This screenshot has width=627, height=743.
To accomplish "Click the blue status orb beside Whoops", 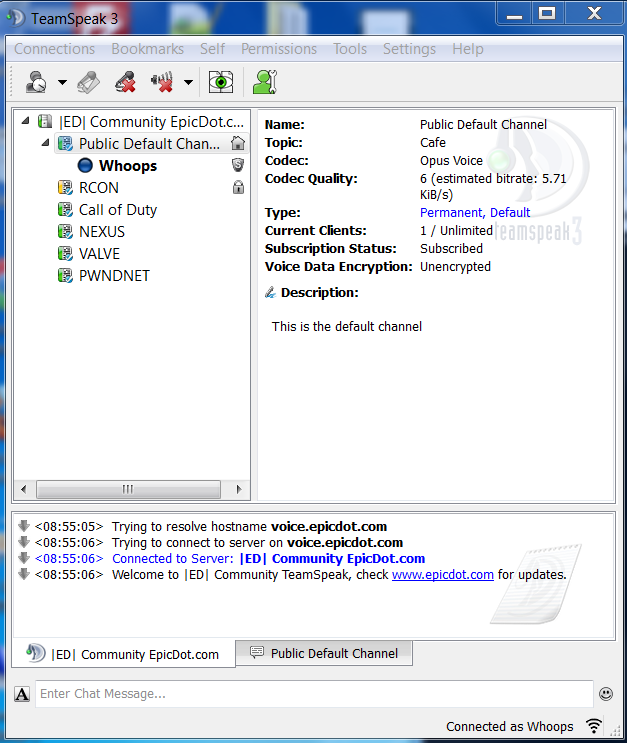I will [85, 165].
